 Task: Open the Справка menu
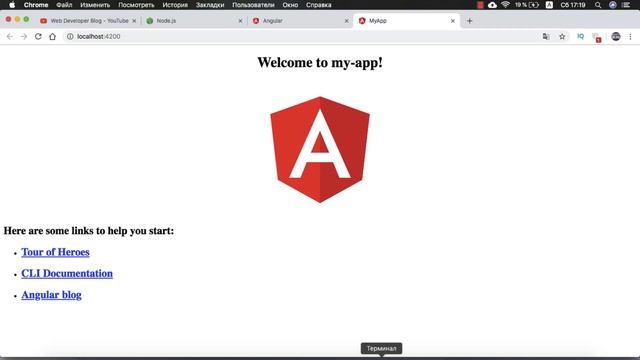(319, 5)
